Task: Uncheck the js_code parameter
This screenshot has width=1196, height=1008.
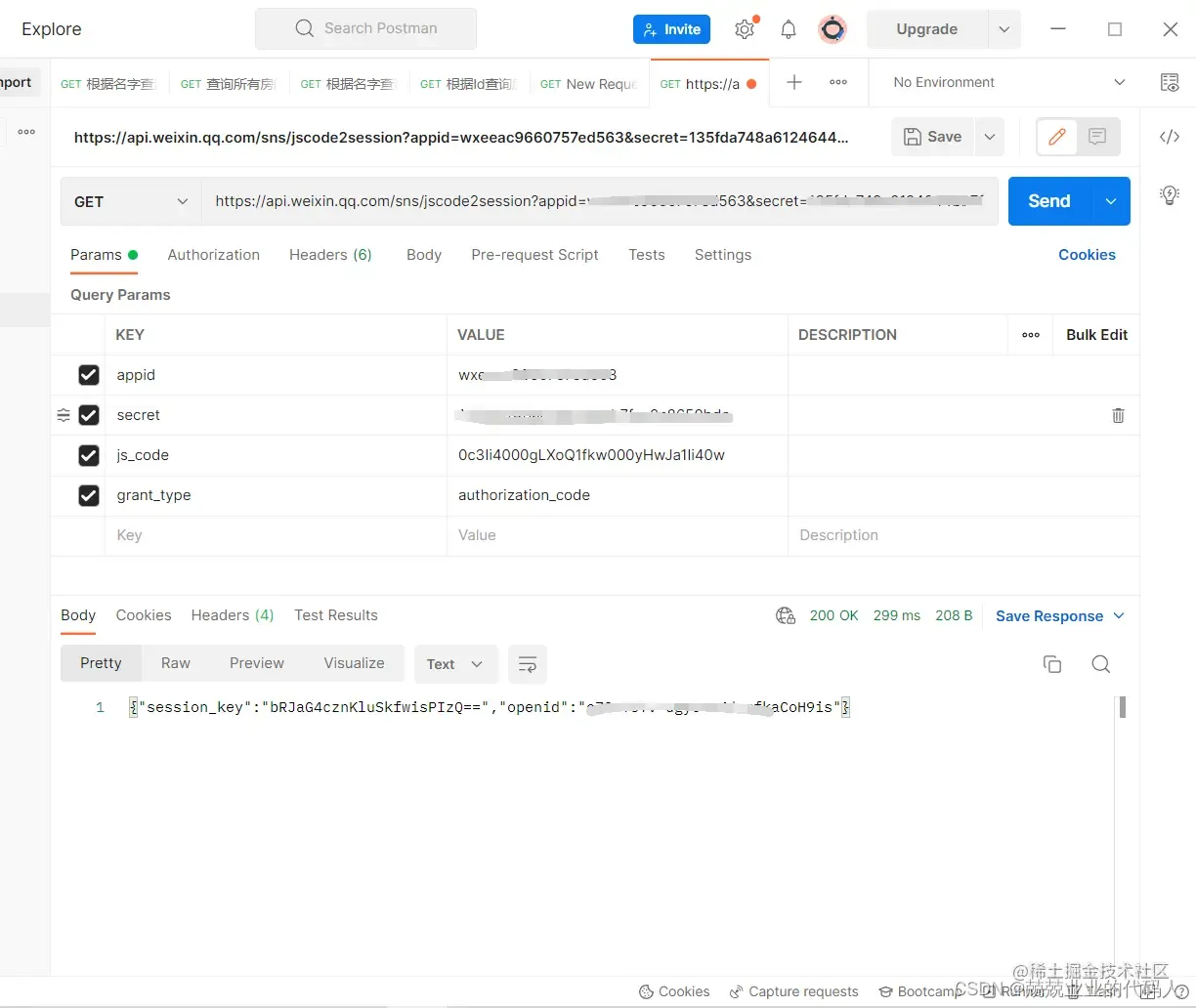Action: (x=89, y=455)
